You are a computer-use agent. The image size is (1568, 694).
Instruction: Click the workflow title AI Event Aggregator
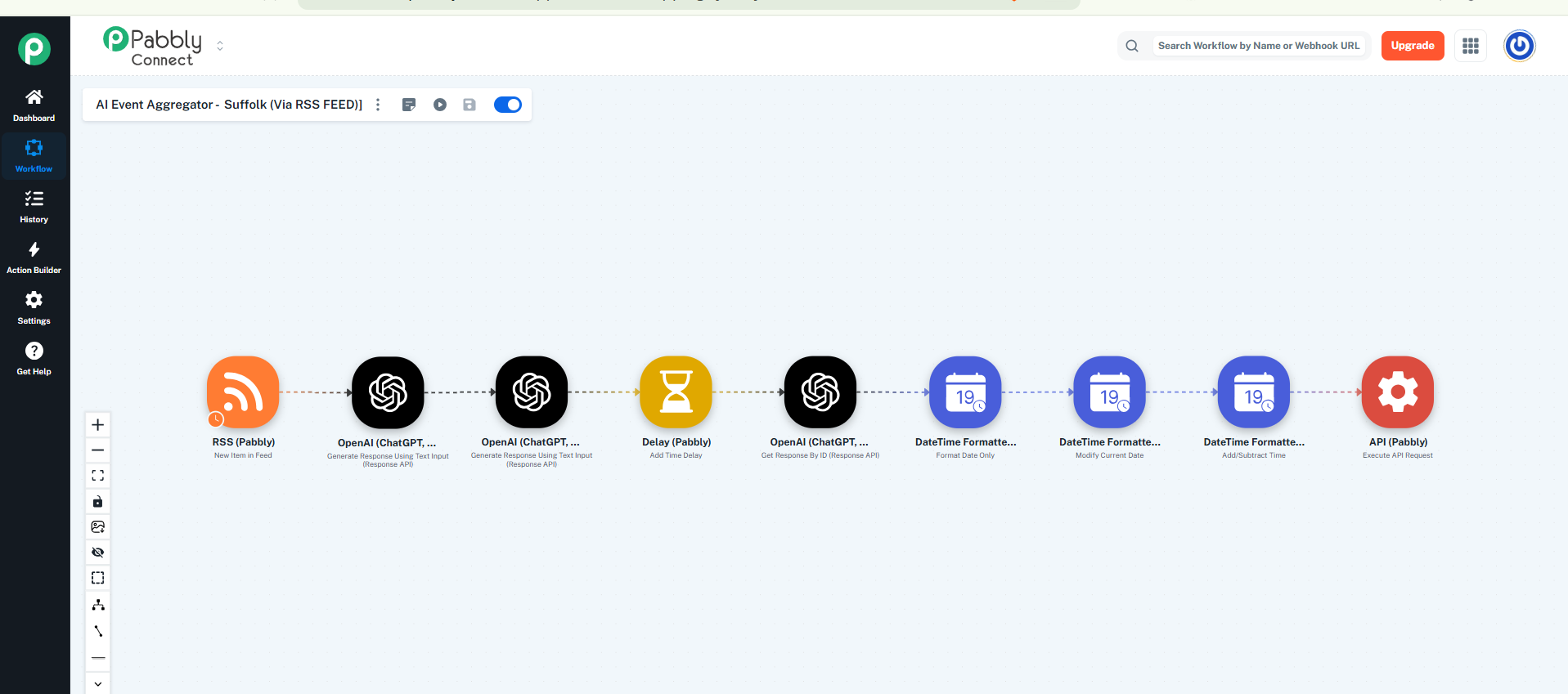pyautogui.click(x=229, y=105)
